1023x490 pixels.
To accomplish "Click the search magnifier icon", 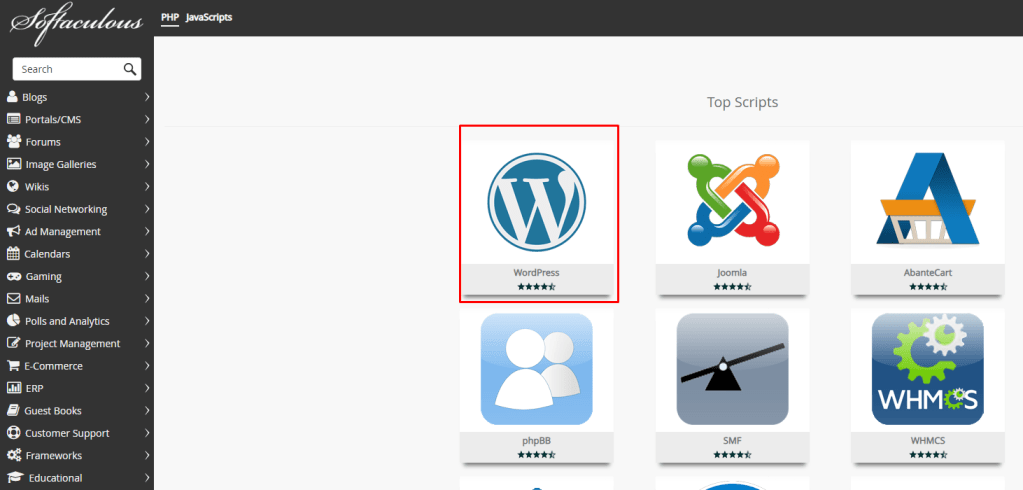I will [x=129, y=69].
